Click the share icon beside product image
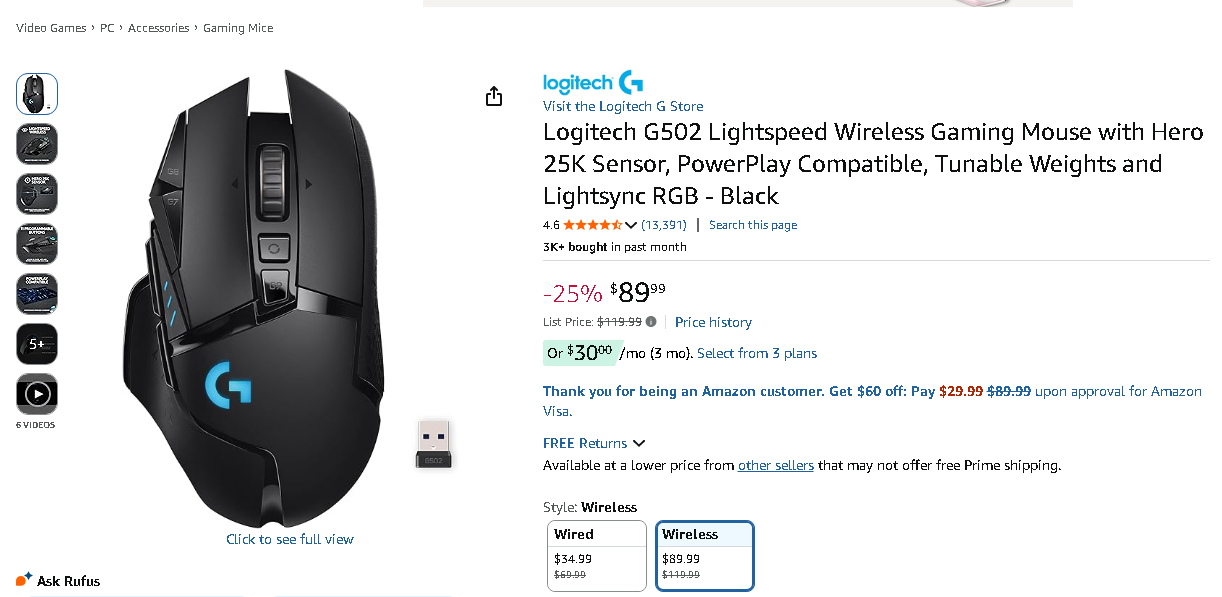The image size is (1222, 597). [x=493, y=96]
